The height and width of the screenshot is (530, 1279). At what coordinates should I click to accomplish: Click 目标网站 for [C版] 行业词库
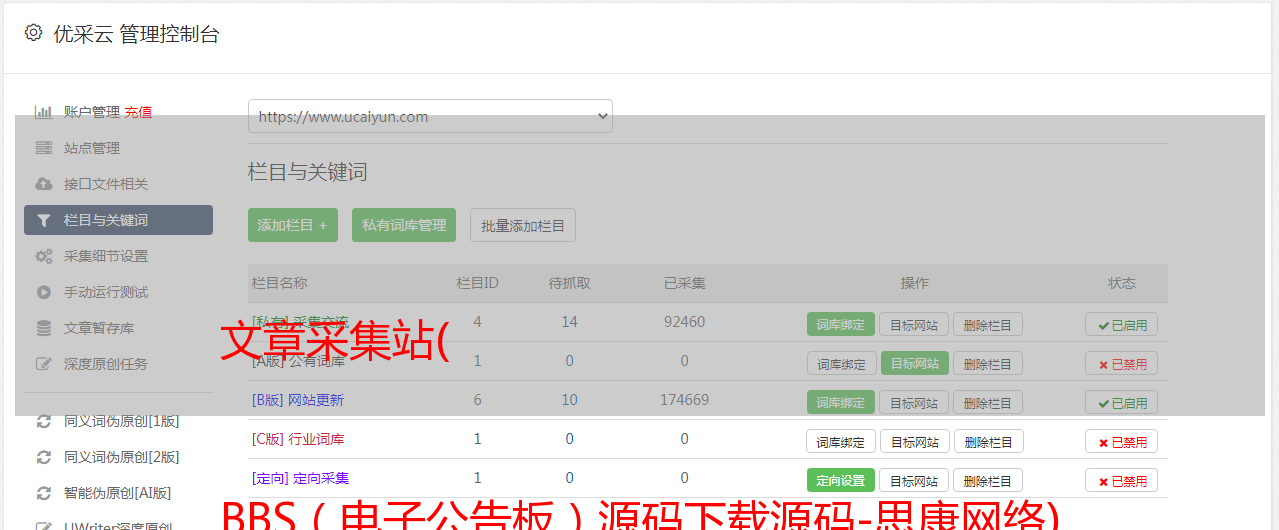[915, 441]
